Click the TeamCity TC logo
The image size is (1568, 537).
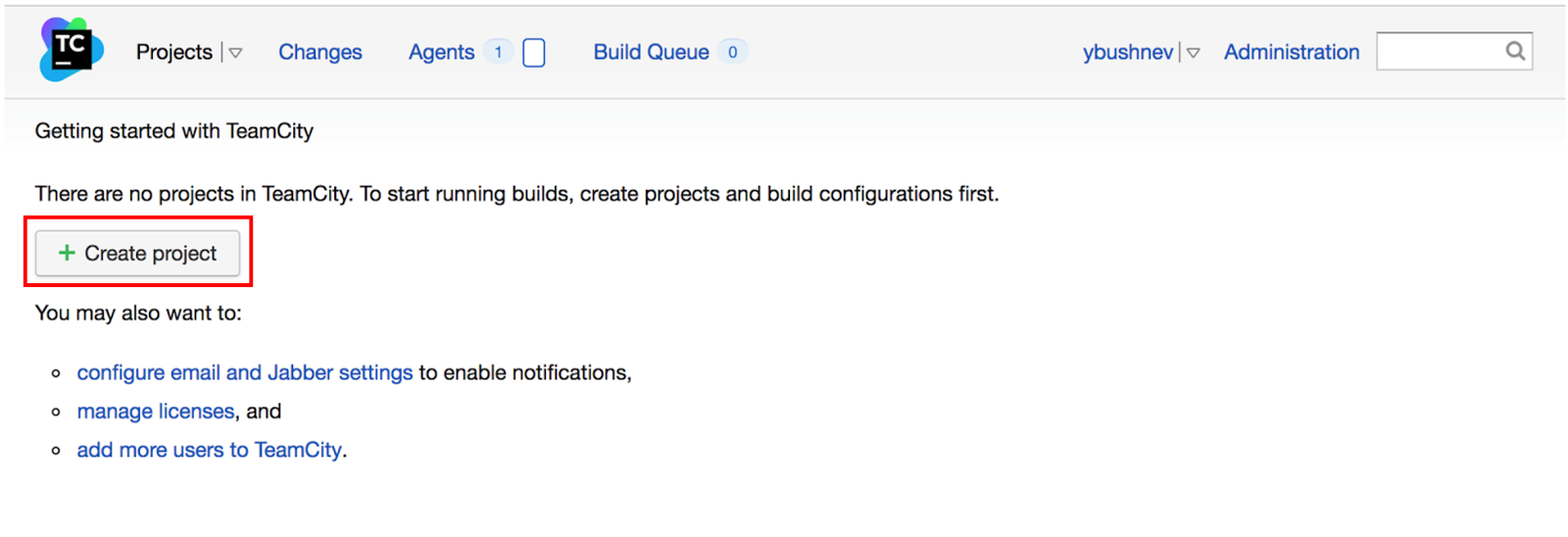click(72, 50)
